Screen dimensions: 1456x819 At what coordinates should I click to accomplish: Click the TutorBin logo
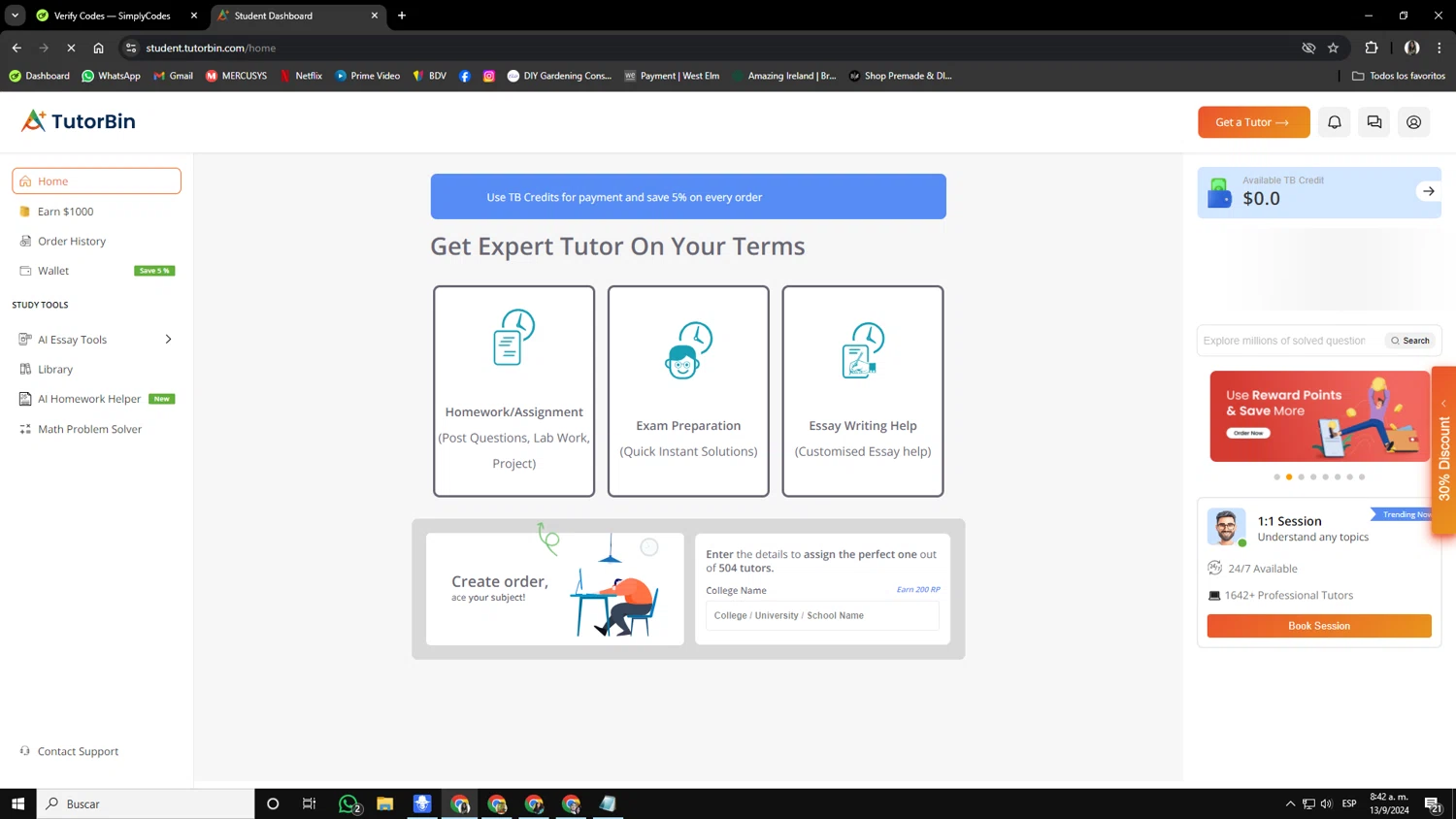tap(79, 121)
